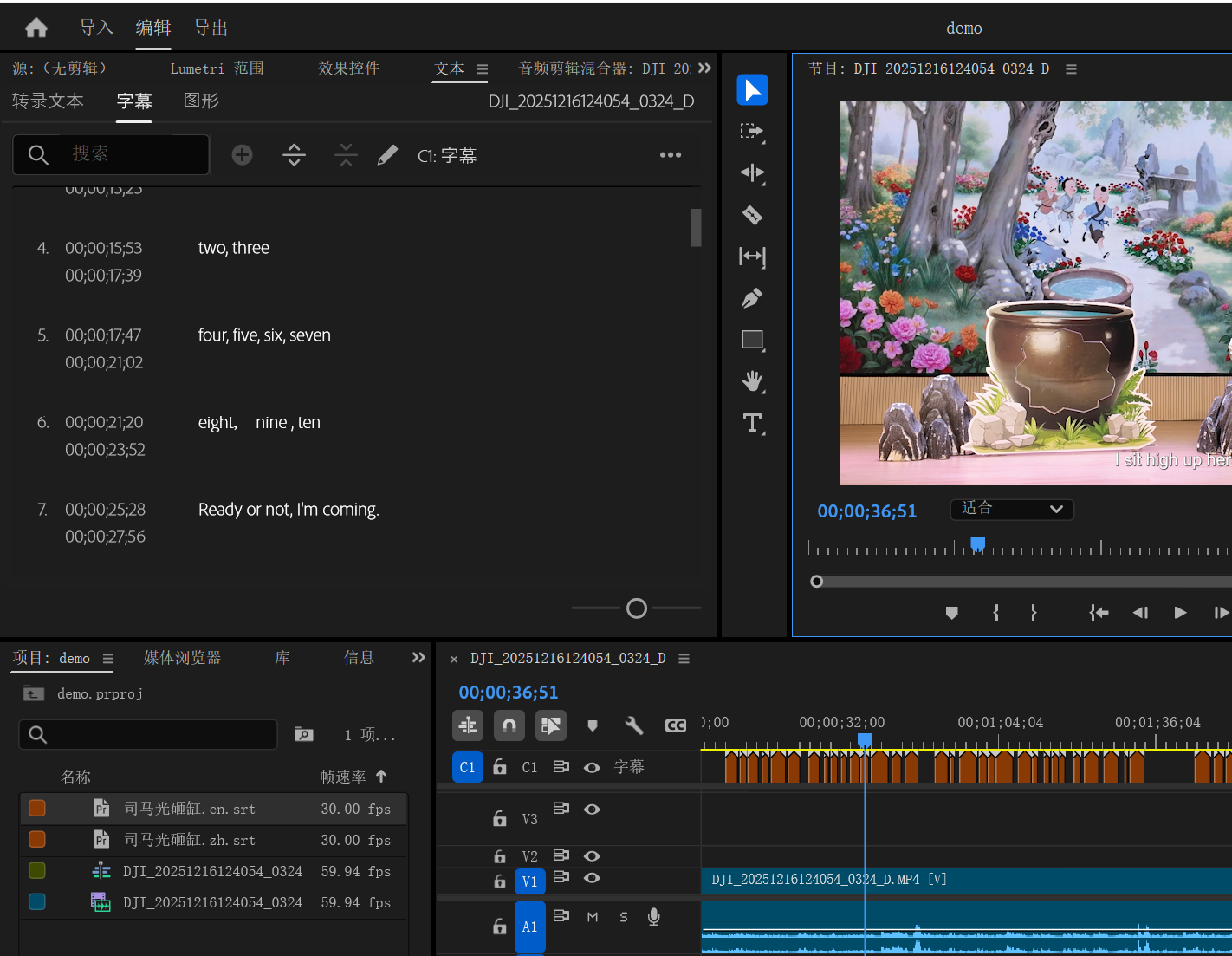
Task: Switch to the 转录文本 tab
Action: (48, 101)
